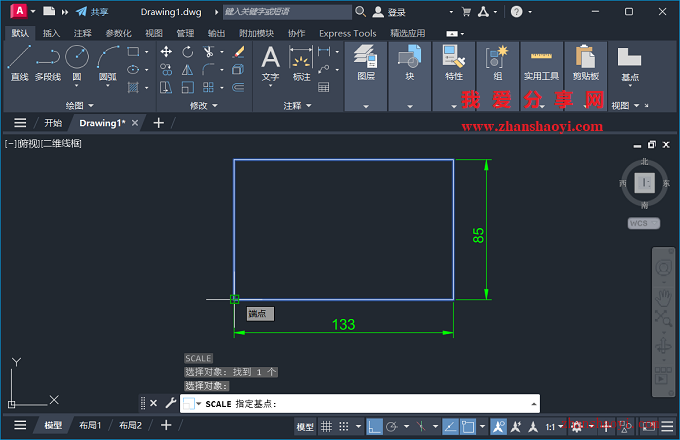The width and height of the screenshot is (680, 440).
Task: Toggle auto-add annotation scales
Action: pyautogui.click(x=516, y=427)
